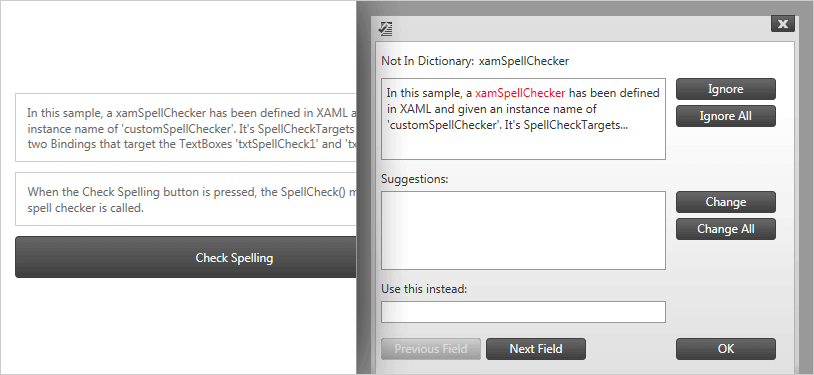Click the spell check dialog title icon
Screen dimensions: 814x375
point(386,29)
